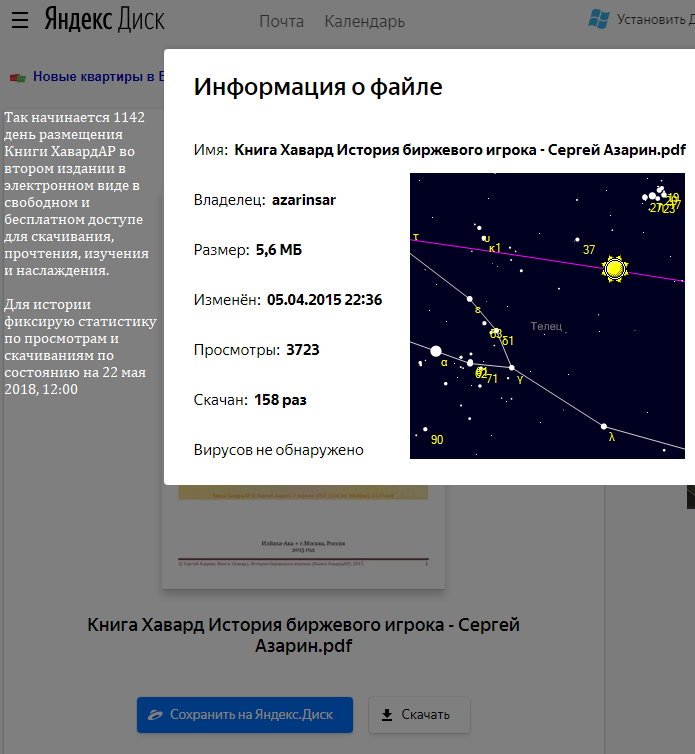Go to Календарь in the header
Image resolution: width=695 pixels, height=754 pixels.
365,21
